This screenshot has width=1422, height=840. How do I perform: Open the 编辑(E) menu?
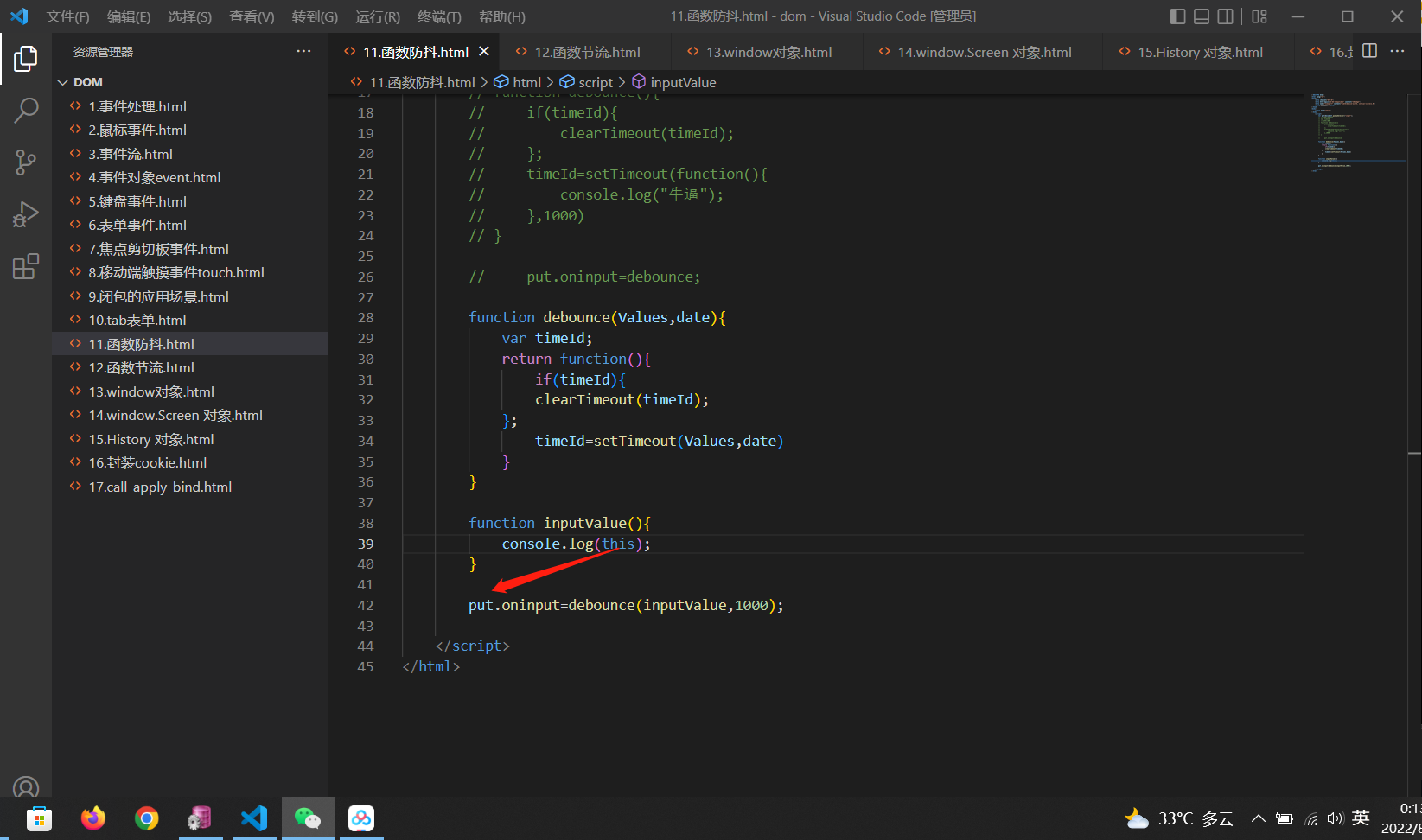[129, 17]
